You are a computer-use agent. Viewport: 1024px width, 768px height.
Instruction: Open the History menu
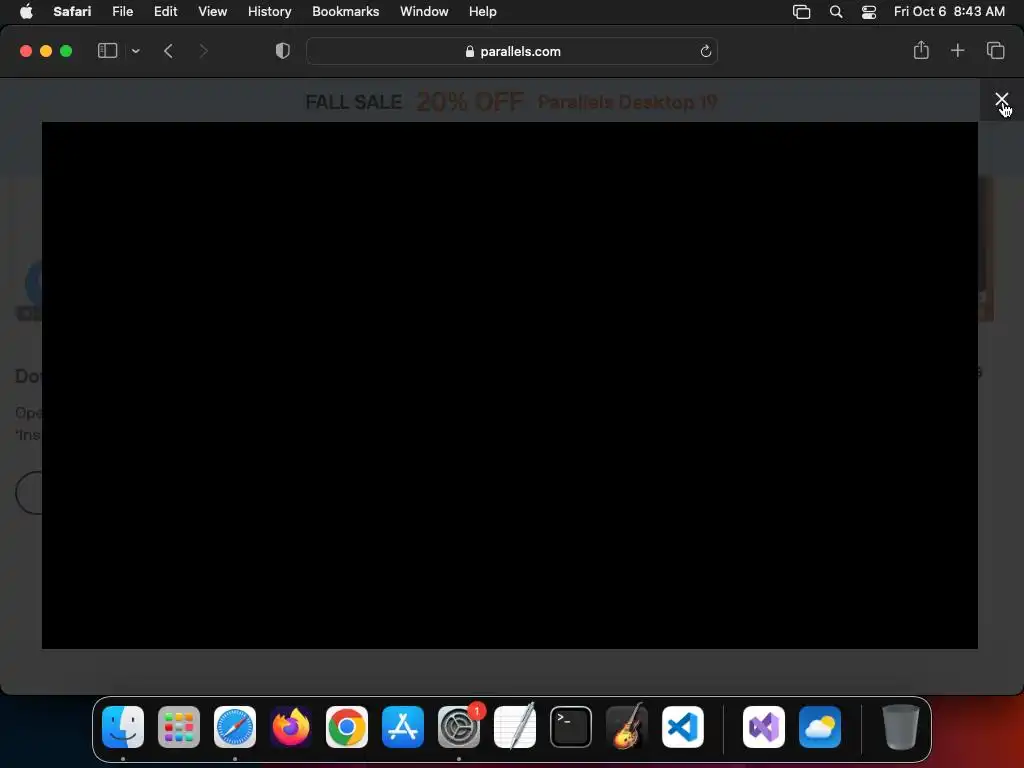tap(269, 11)
